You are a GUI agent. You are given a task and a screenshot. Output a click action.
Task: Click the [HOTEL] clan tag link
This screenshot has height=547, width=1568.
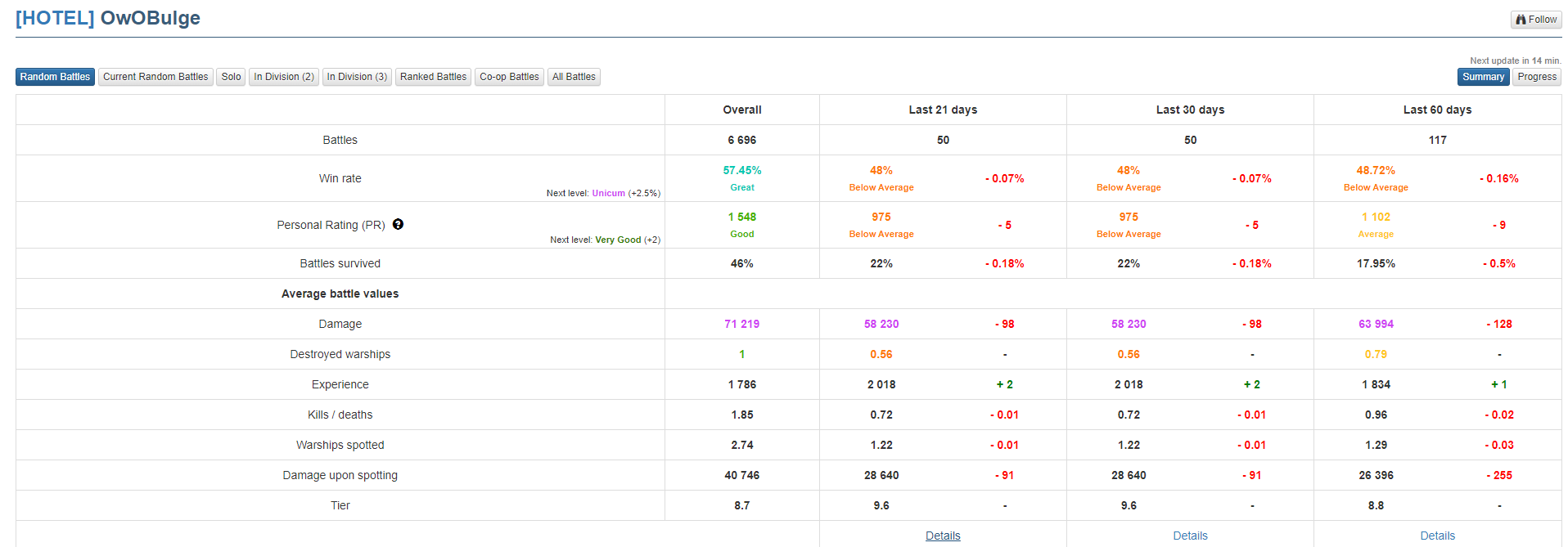pyautogui.click(x=55, y=18)
